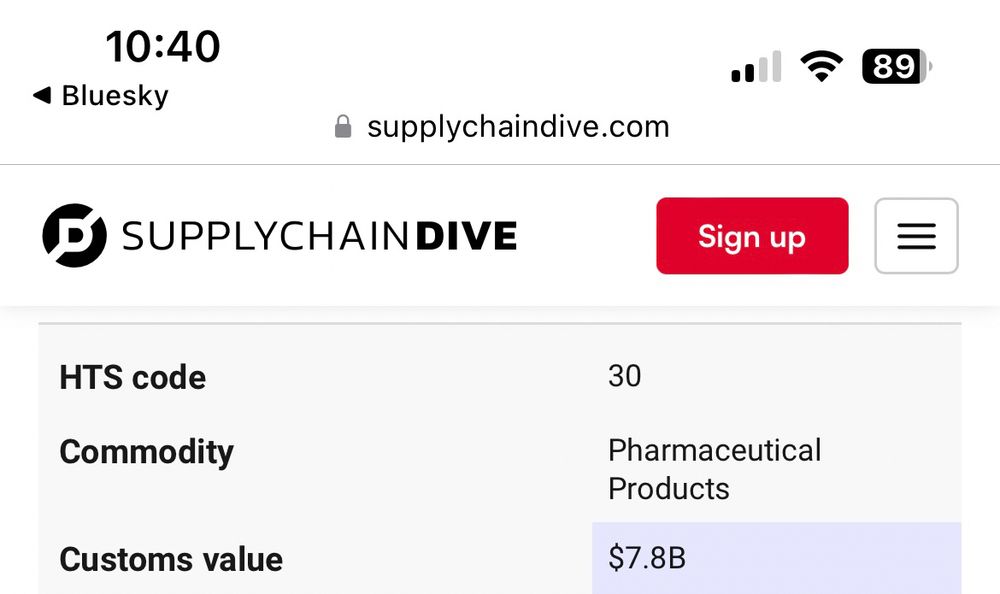Screen dimensions: 1000x594
Task: Go back to Bluesky app
Action: click(x=101, y=96)
